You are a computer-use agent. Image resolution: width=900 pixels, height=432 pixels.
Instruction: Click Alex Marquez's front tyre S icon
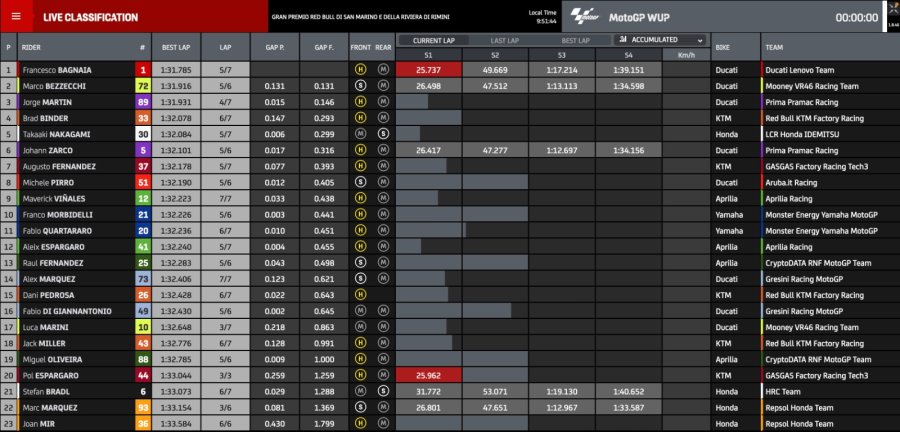click(360, 279)
